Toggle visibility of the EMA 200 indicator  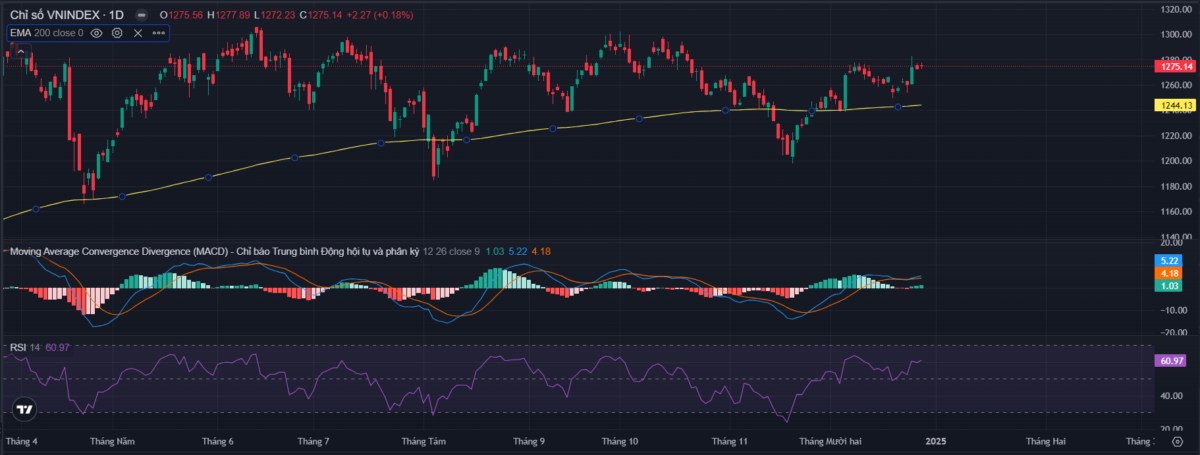click(97, 33)
